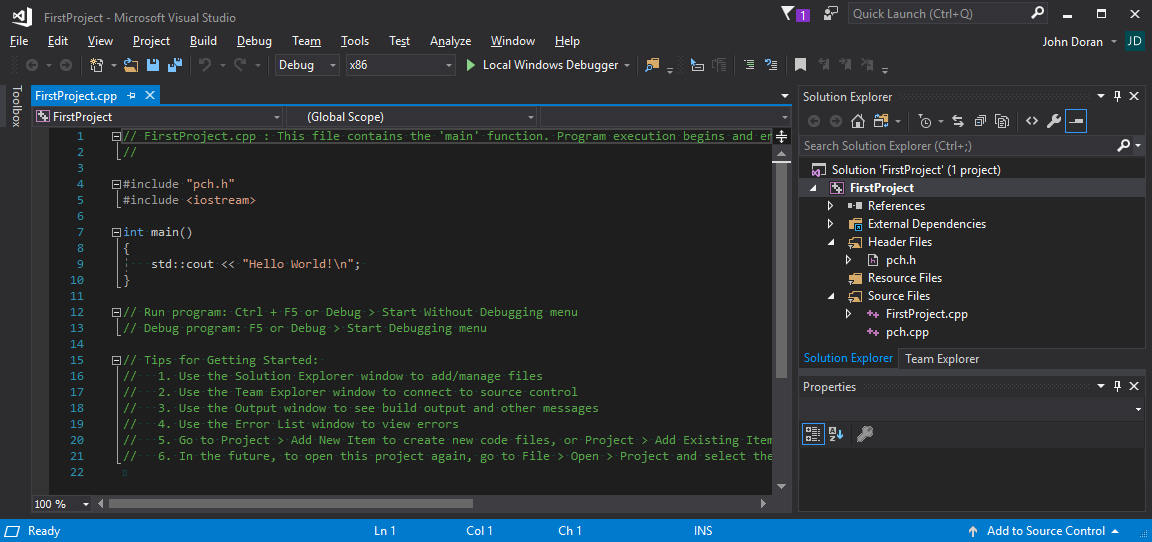Image resolution: width=1152 pixels, height=542 pixels.
Task: Click the Save All toolbar icon
Action: [175, 65]
